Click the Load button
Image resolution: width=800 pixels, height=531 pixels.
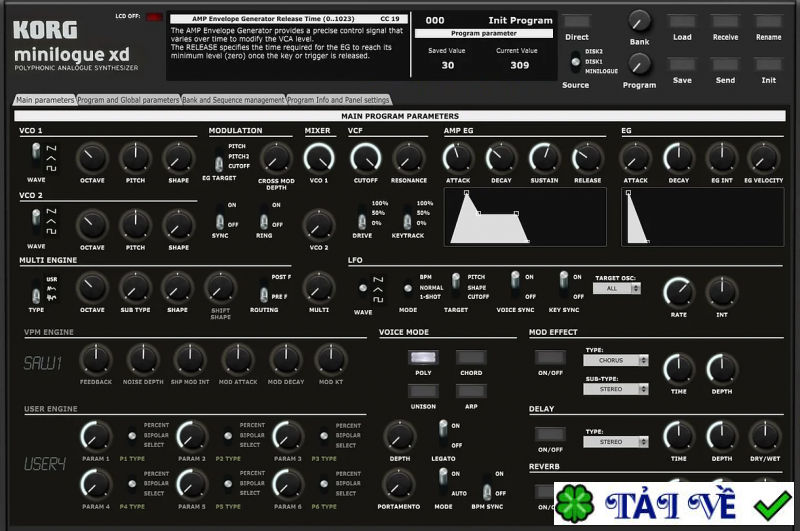(682, 21)
